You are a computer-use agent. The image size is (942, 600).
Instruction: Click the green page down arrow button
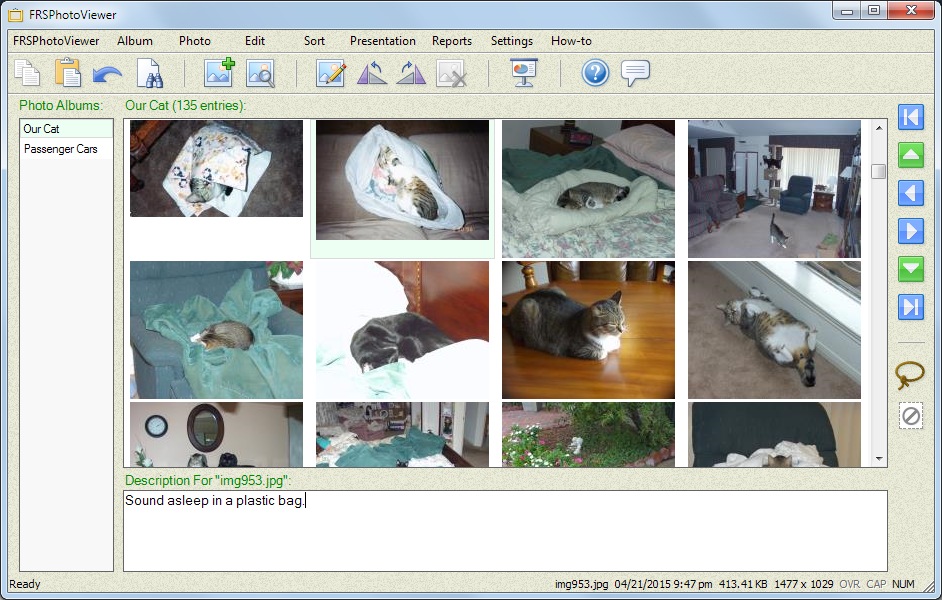[911, 268]
